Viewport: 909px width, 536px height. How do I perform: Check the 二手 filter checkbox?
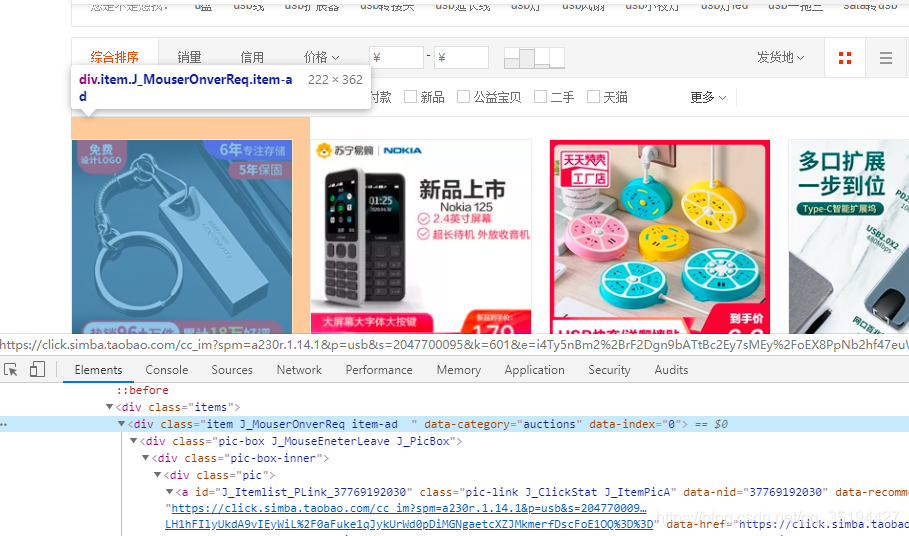[540, 97]
